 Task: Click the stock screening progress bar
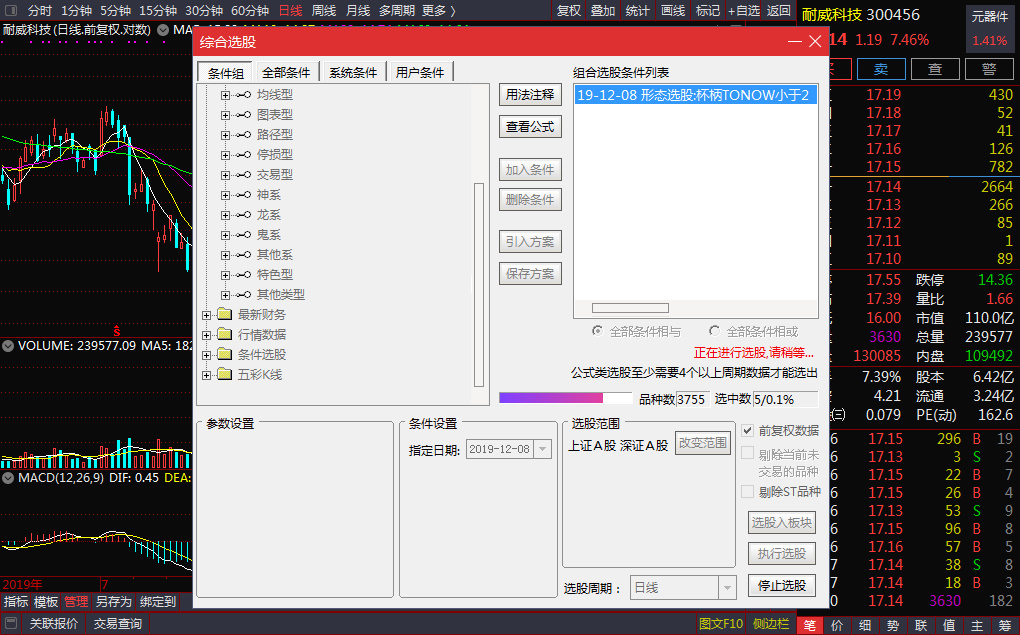coord(566,398)
